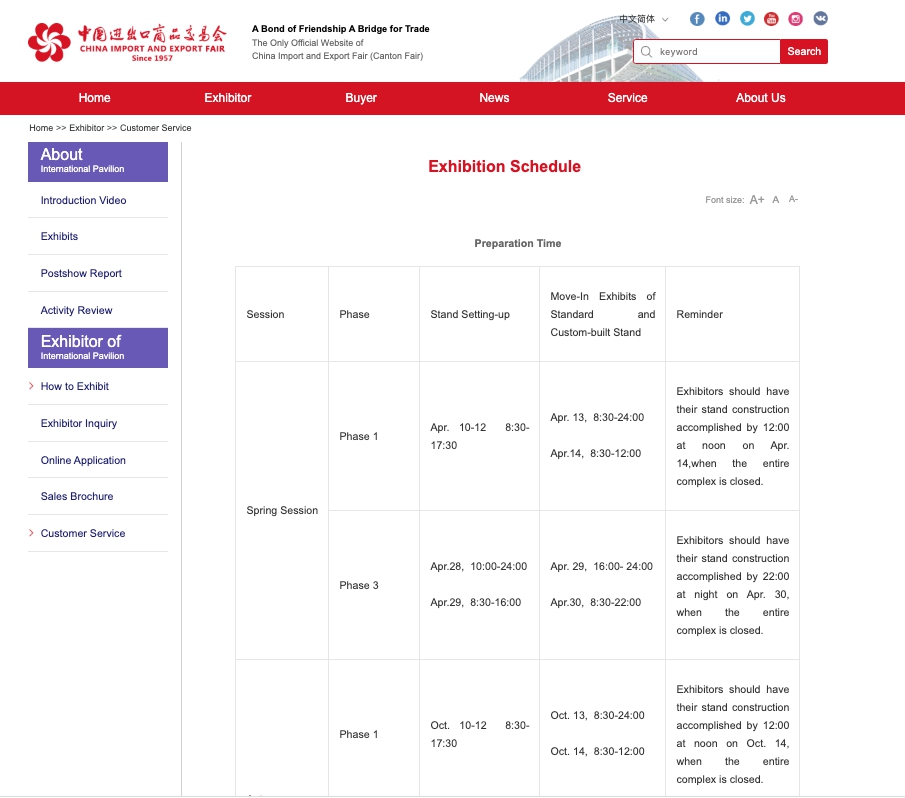Viewport: 905px width, 798px height.
Task: Open the Instagram social icon
Action: 795,19
